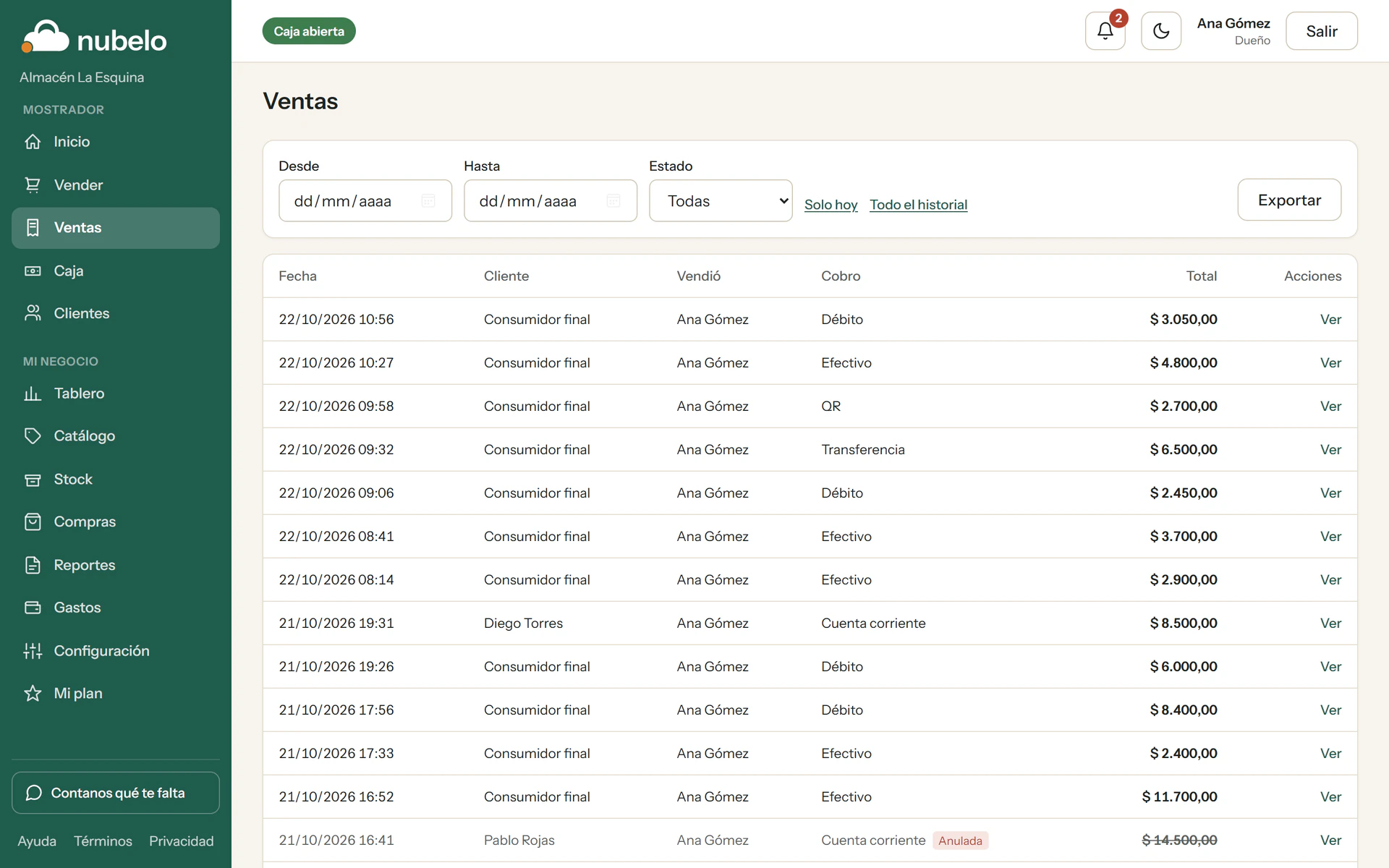Image resolution: width=1389 pixels, height=868 pixels.
Task: Open Mi plan star icon
Action: 33,694
